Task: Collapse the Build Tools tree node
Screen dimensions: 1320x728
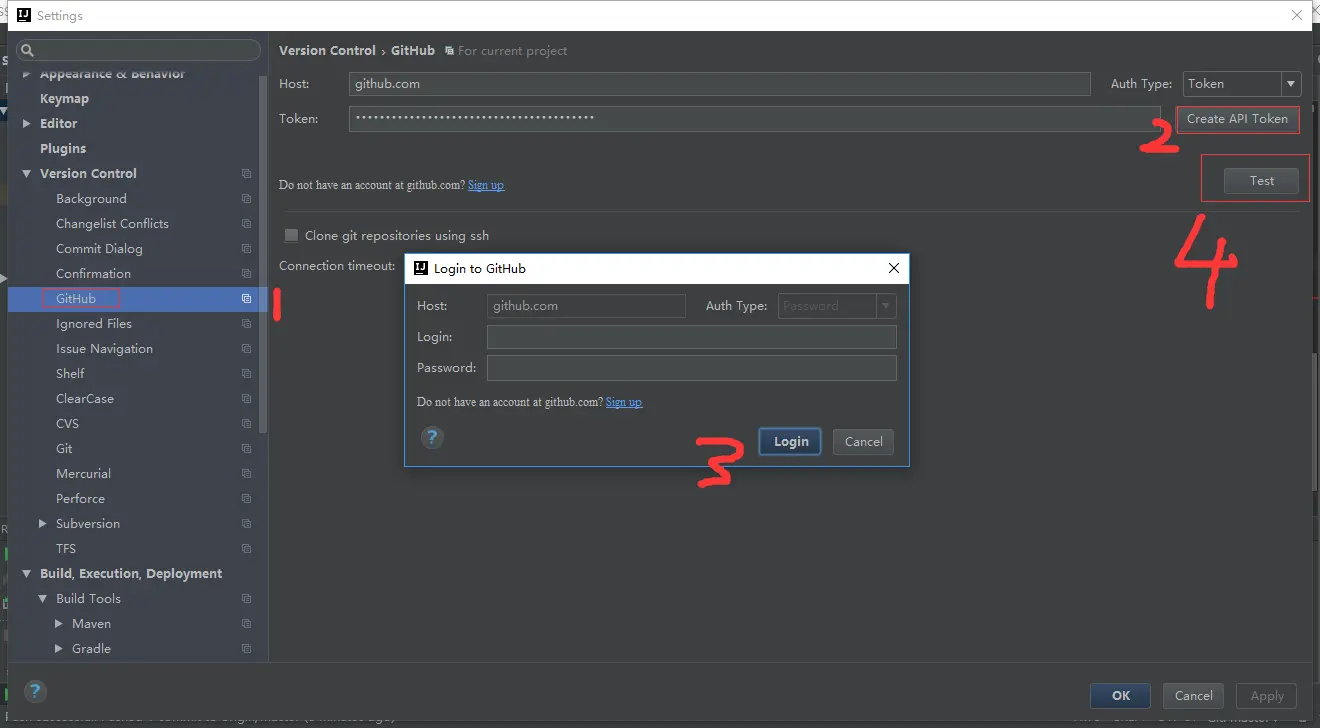Action: (x=43, y=599)
